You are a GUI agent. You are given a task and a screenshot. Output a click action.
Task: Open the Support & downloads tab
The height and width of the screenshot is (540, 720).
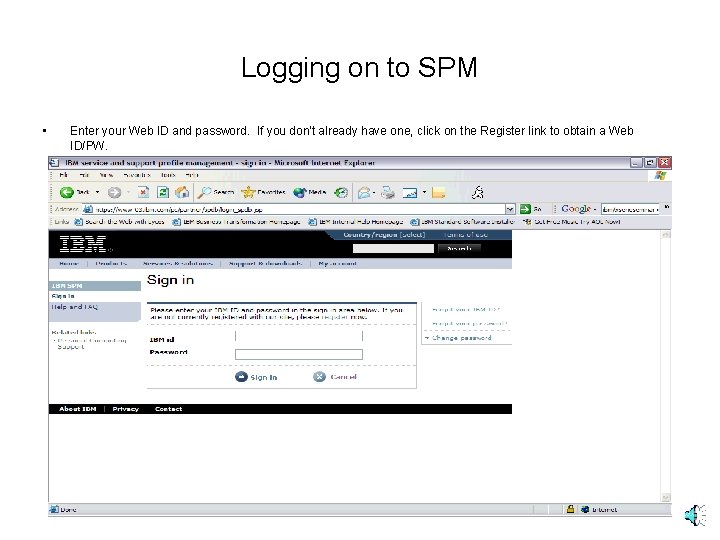click(x=265, y=264)
